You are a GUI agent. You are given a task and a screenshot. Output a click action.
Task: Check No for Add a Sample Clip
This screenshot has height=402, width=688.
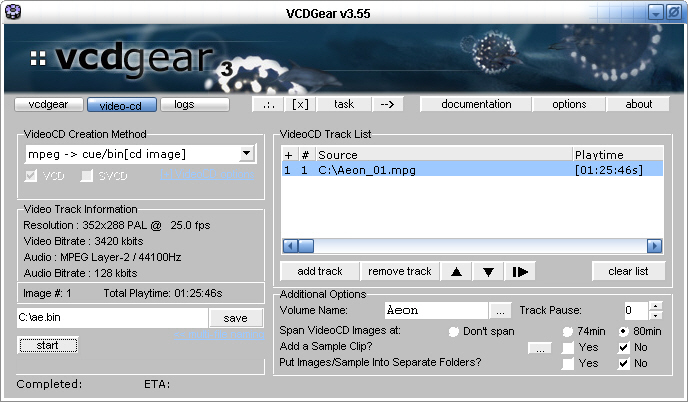point(624,348)
